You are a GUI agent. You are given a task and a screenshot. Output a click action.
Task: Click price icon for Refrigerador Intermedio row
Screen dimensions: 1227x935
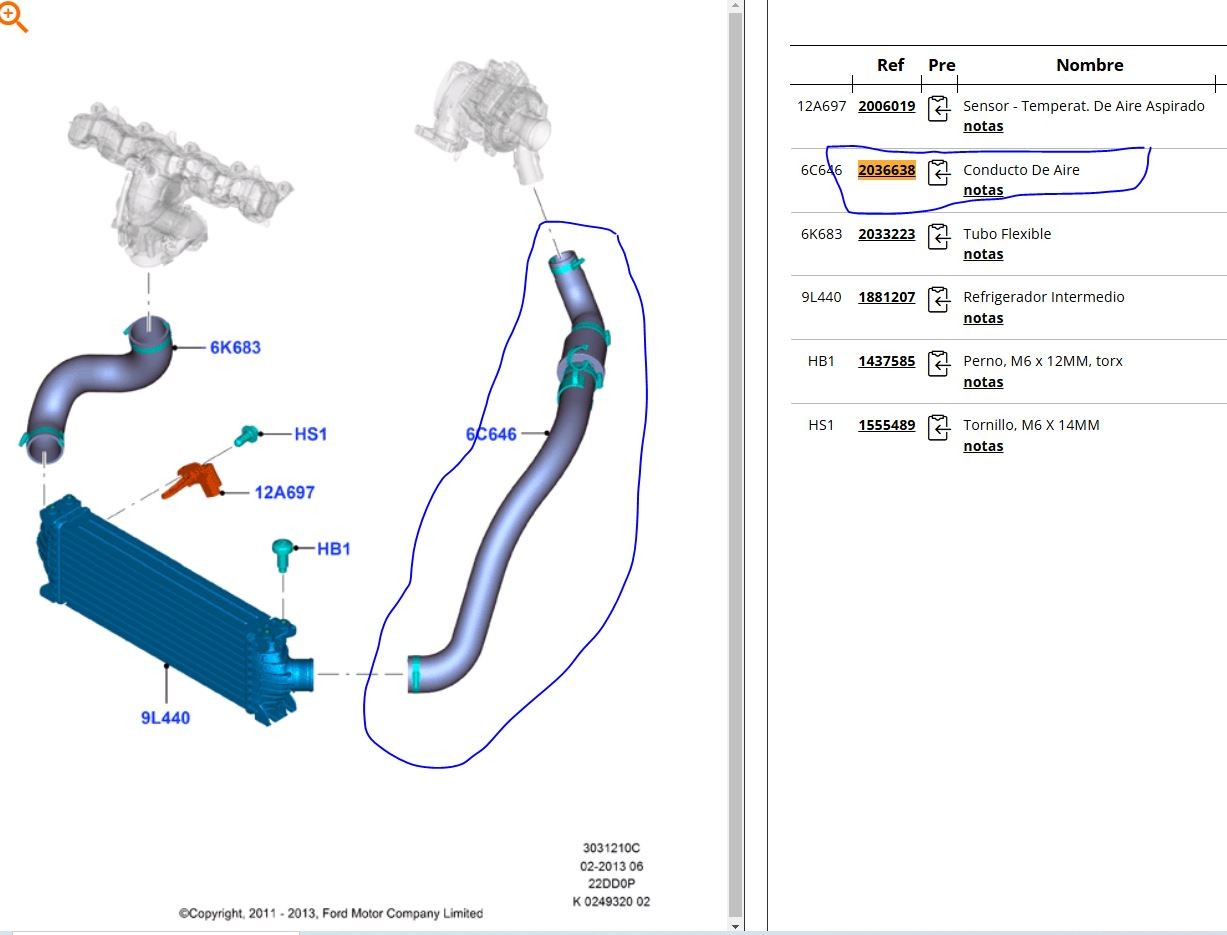(938, 299)
